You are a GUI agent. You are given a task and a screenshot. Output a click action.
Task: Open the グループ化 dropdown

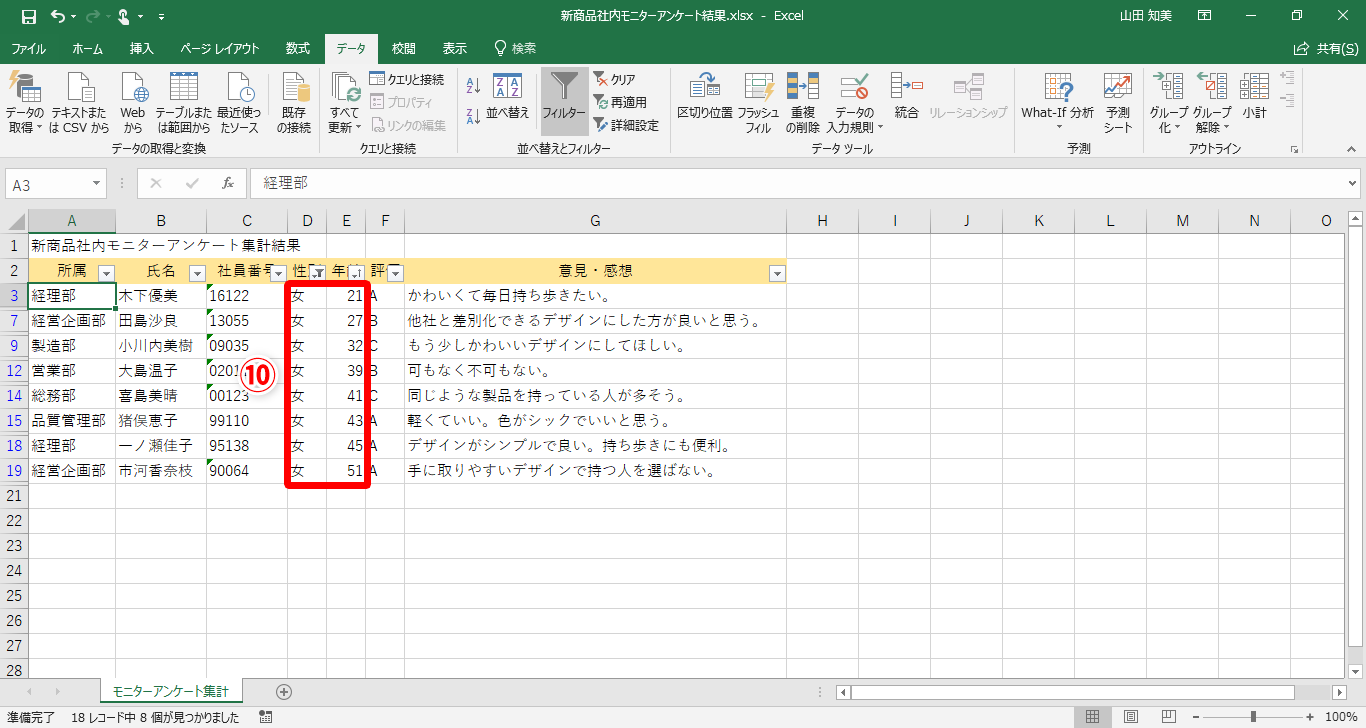click(x=1168, y=103)
